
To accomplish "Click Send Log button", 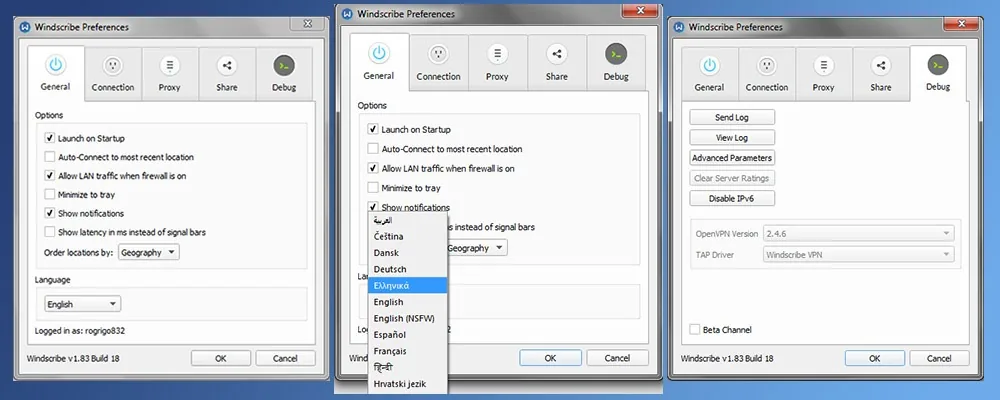I will coord(732,117).
